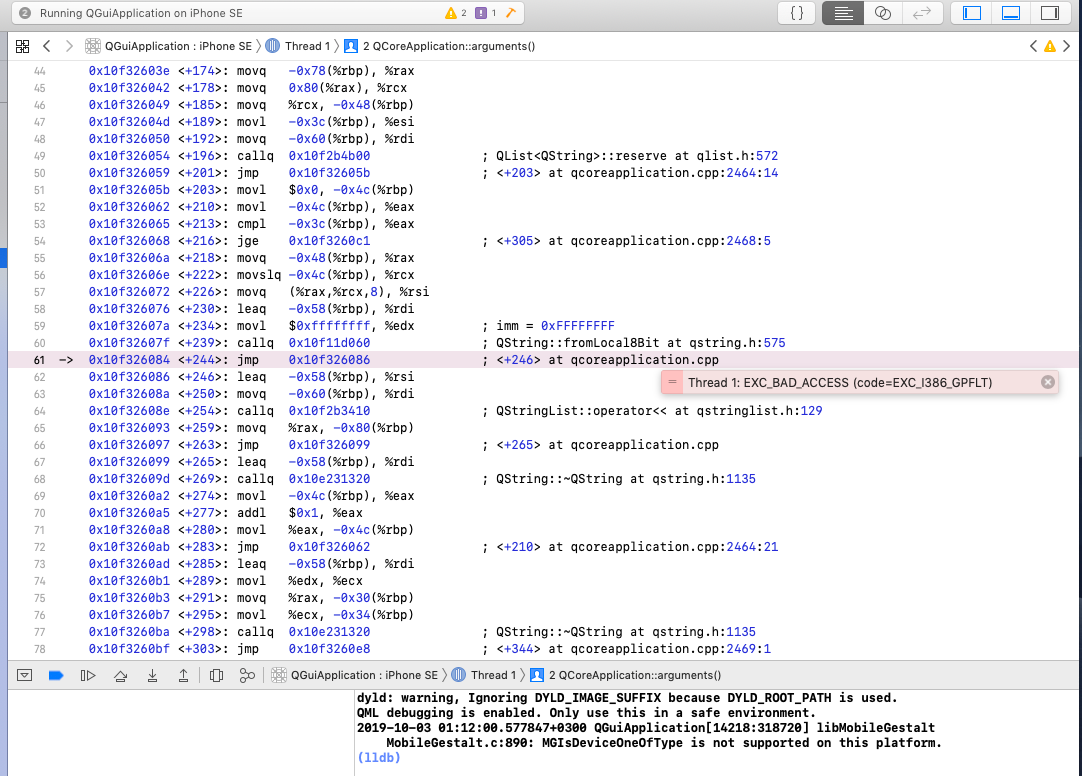
Task: Open the version editor
Action: pyautogui.click(x=921, y=13)
